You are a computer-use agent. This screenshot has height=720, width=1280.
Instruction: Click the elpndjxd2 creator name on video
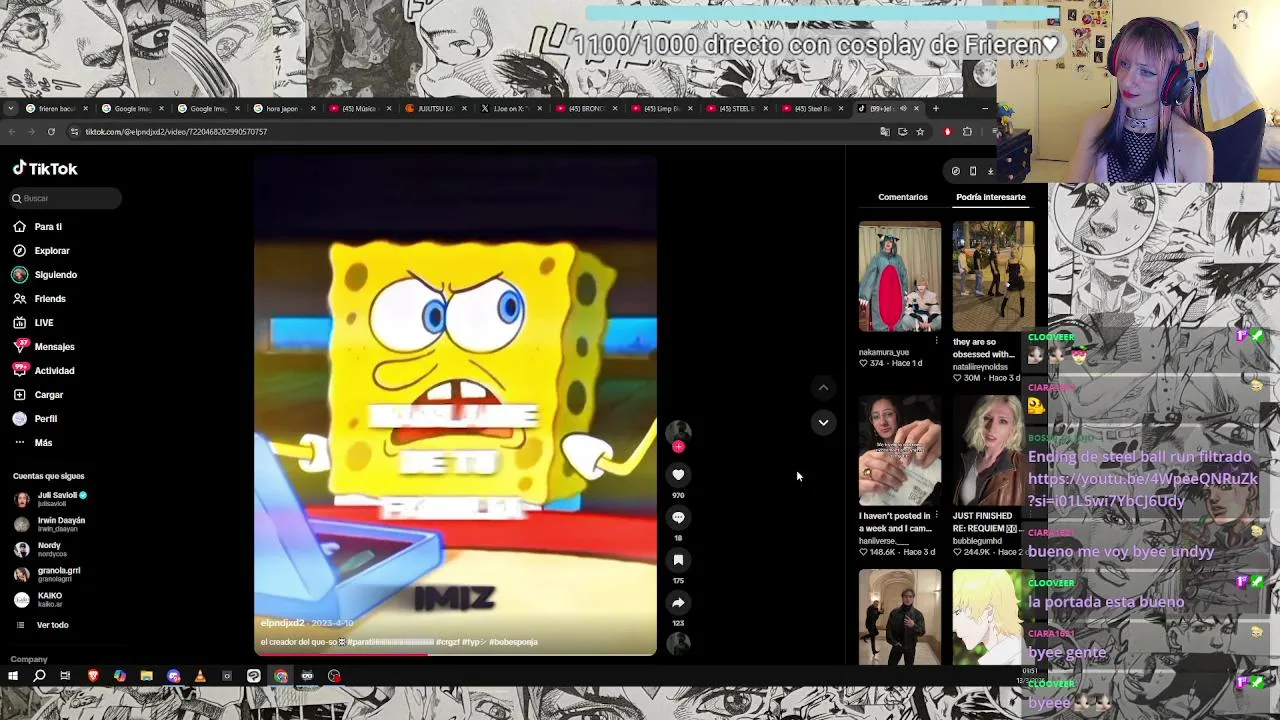click(x=282, y=623)
